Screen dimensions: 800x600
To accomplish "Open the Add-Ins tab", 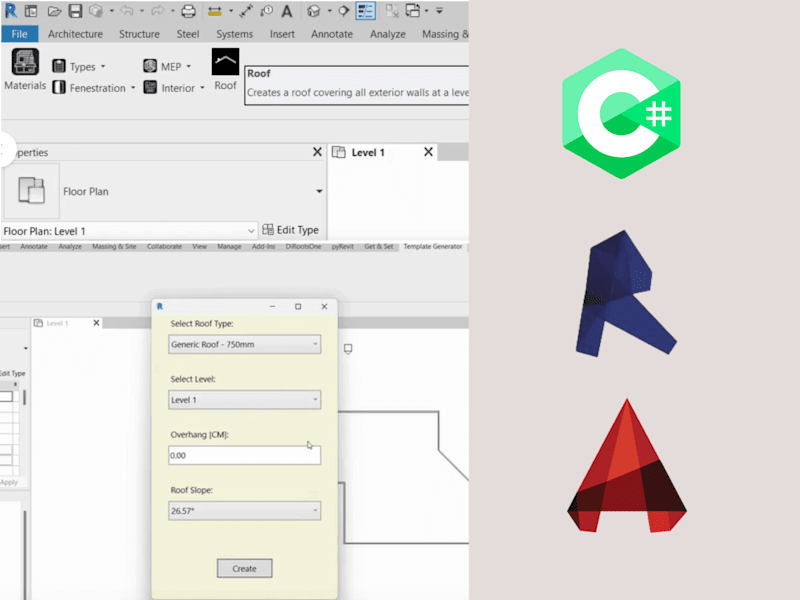I will [x=263, y=246].
